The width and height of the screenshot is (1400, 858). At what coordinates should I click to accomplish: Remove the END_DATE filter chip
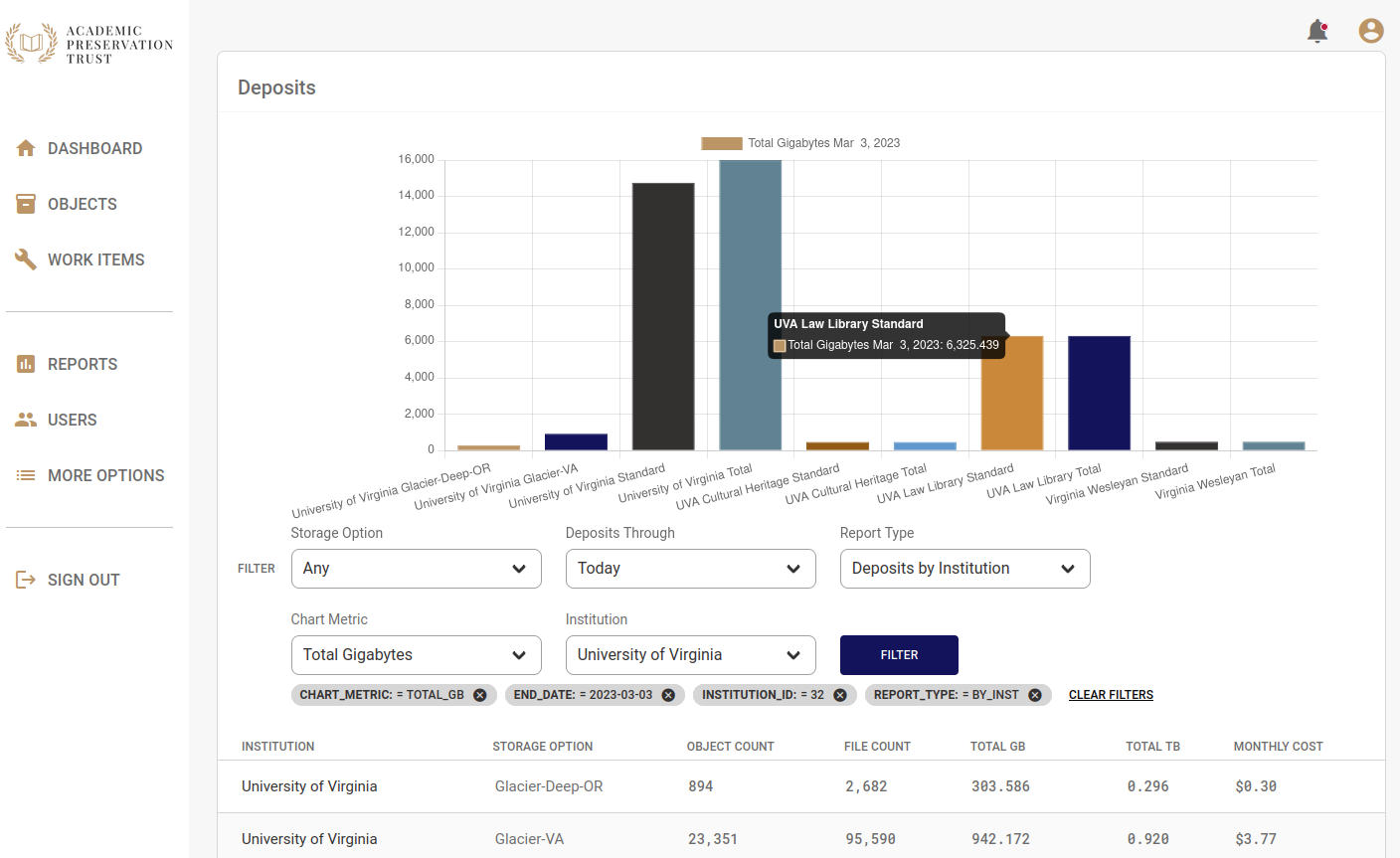click(x=668, y=695)
